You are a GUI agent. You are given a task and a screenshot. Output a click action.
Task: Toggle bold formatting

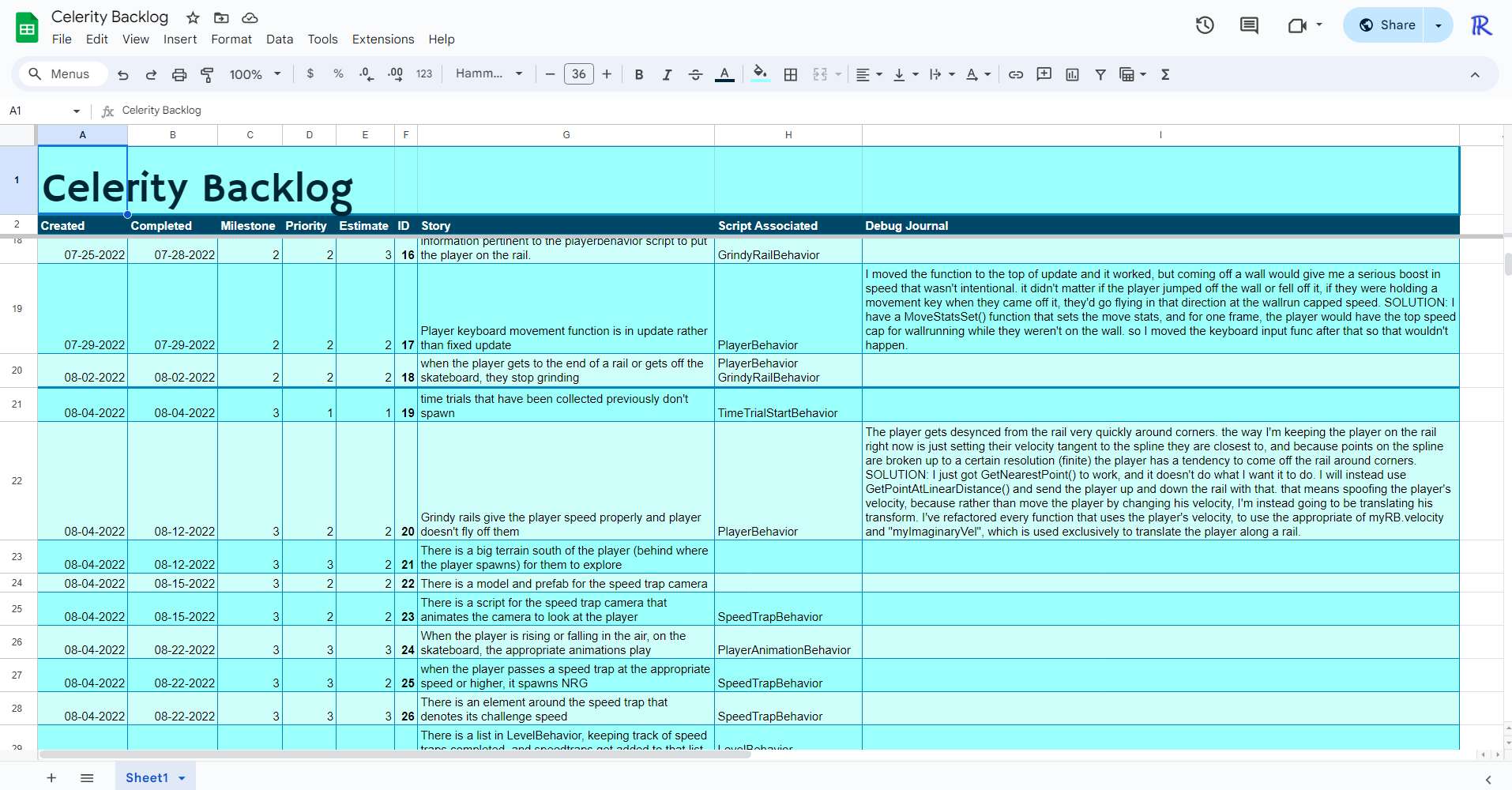tap(639, 74)
